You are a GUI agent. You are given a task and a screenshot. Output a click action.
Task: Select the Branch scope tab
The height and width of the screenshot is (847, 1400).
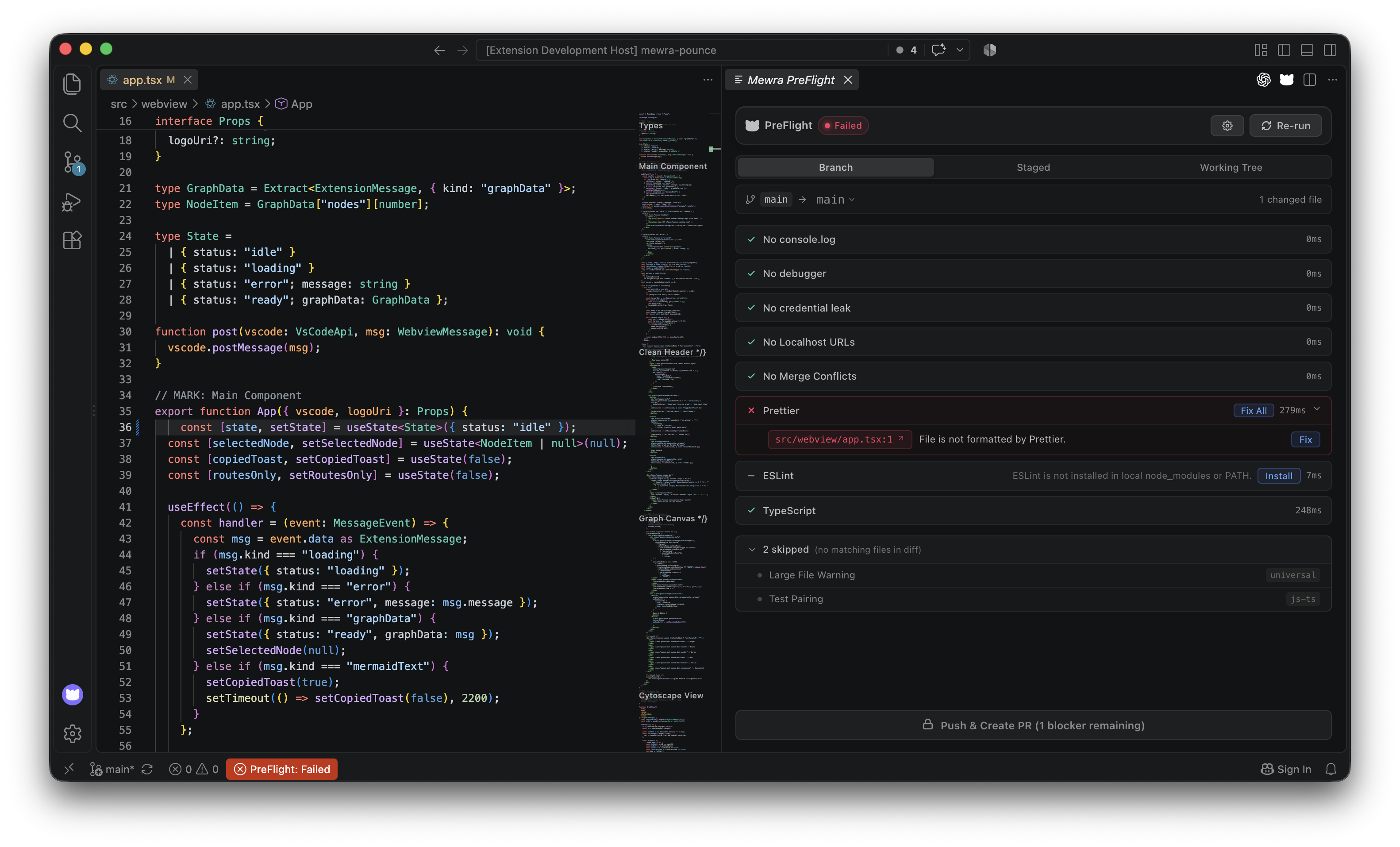835,167
